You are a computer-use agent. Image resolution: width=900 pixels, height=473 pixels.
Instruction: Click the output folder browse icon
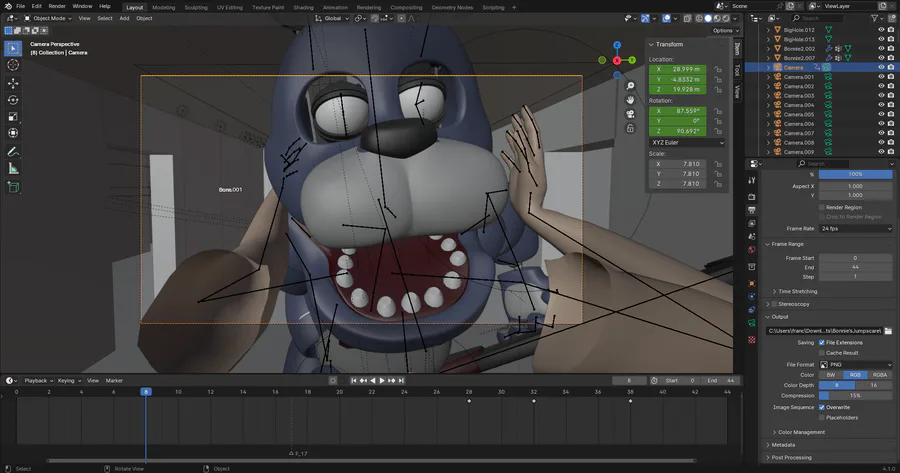888,331
